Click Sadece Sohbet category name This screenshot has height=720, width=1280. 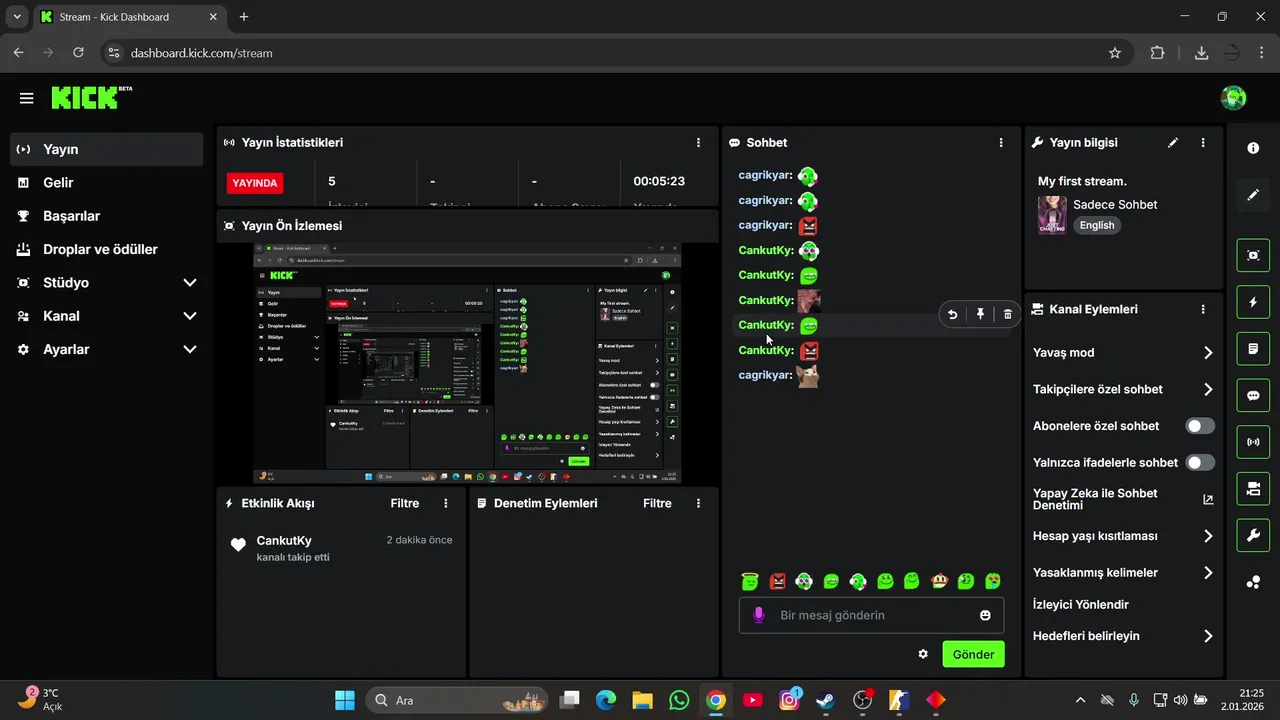pos(1115,204)
